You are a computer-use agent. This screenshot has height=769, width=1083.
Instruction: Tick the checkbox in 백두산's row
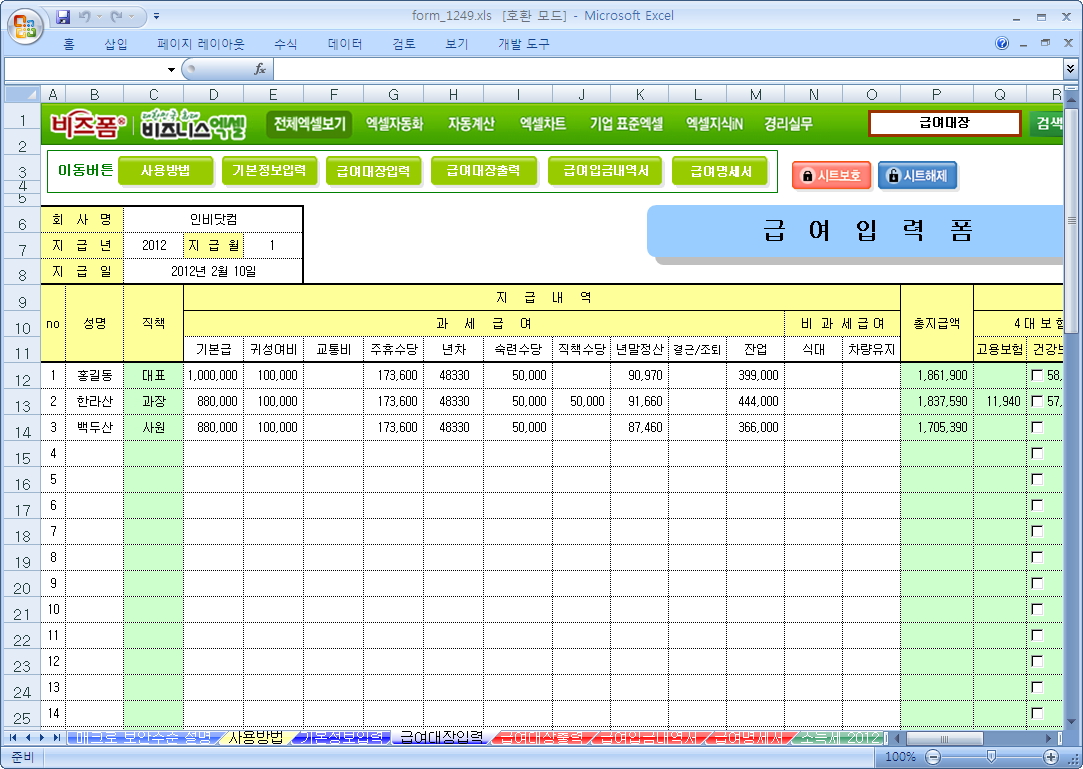1037,427
